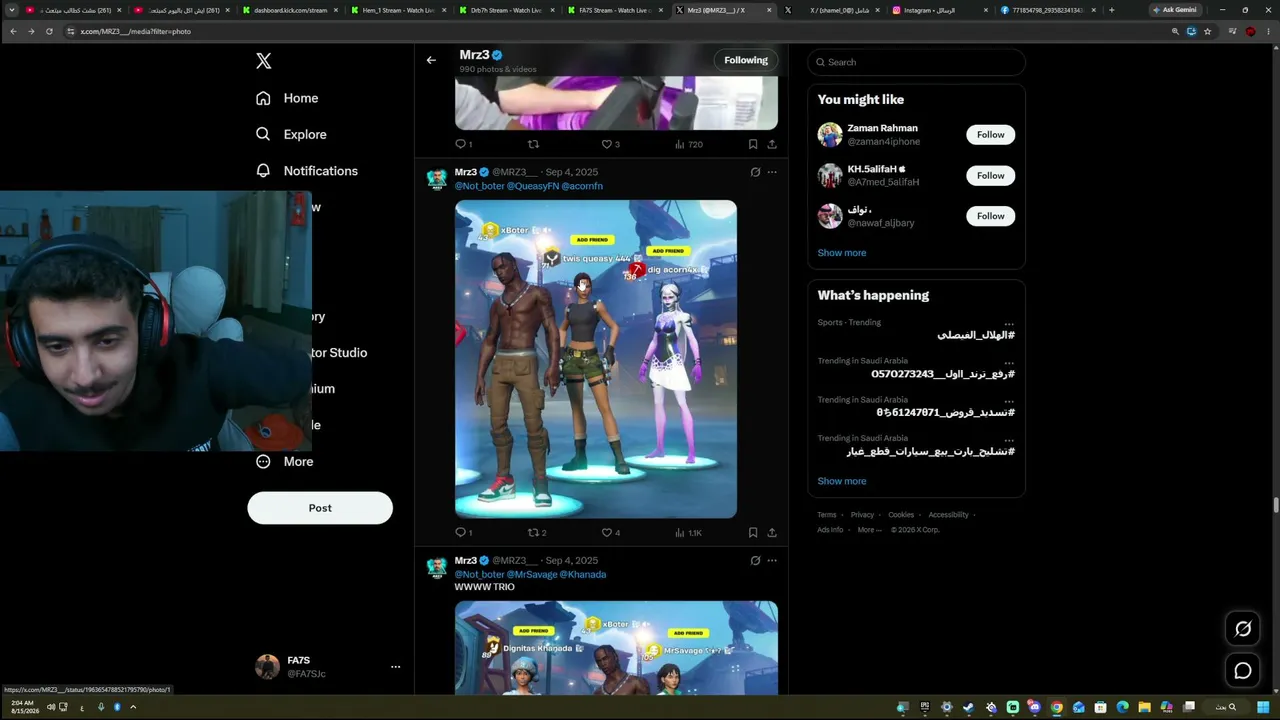
Task: Open the Accessibility footer link
Action: click(x=948, y=515)
